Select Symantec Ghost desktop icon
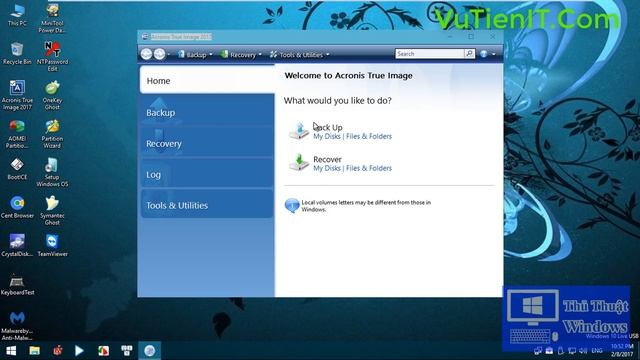Viewport: 640px width, 360px height. 52,210
